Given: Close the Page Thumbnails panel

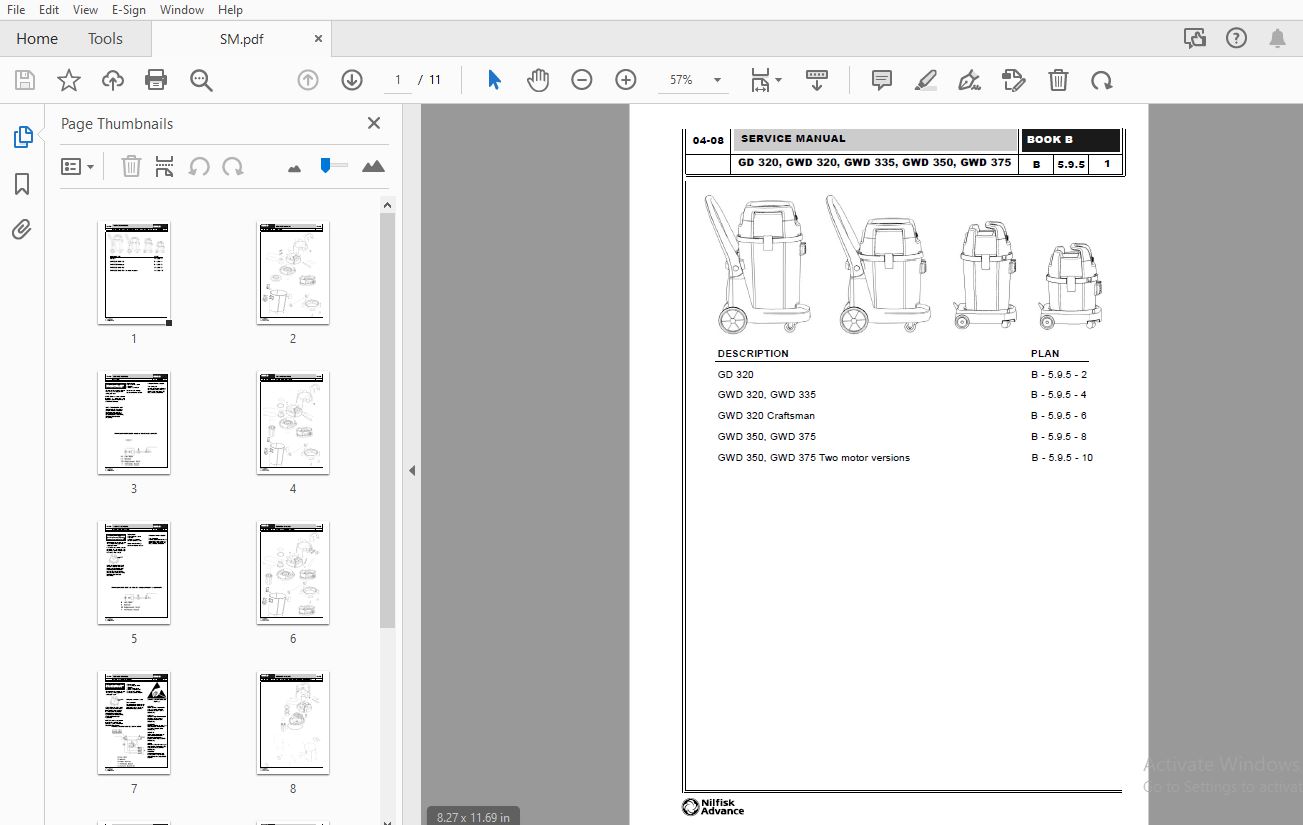Looking at the screenshot, I should (374, 123).
